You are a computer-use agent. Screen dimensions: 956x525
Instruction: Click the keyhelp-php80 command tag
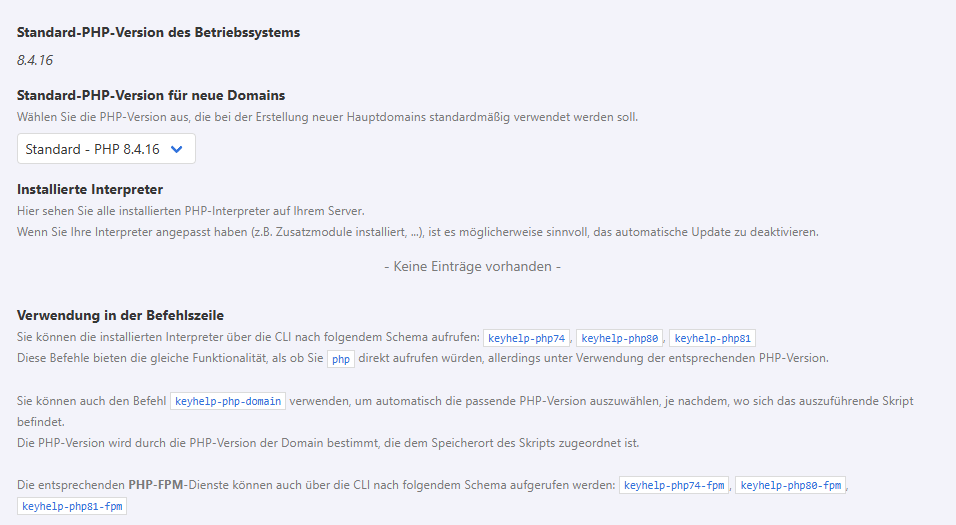(619, 338)
